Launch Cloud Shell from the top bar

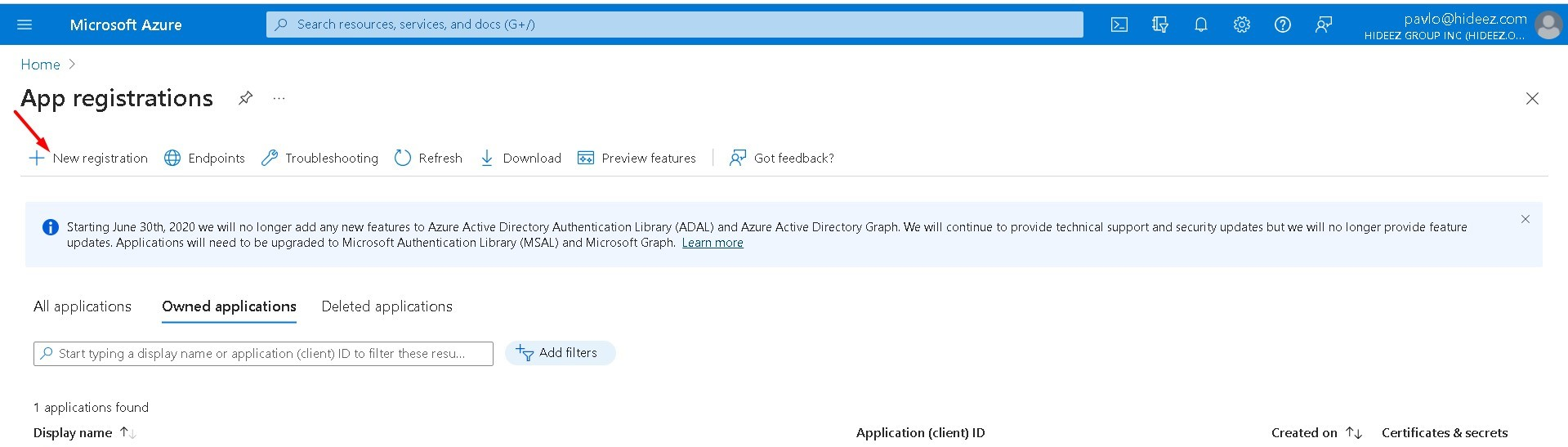coord(1119,25)
